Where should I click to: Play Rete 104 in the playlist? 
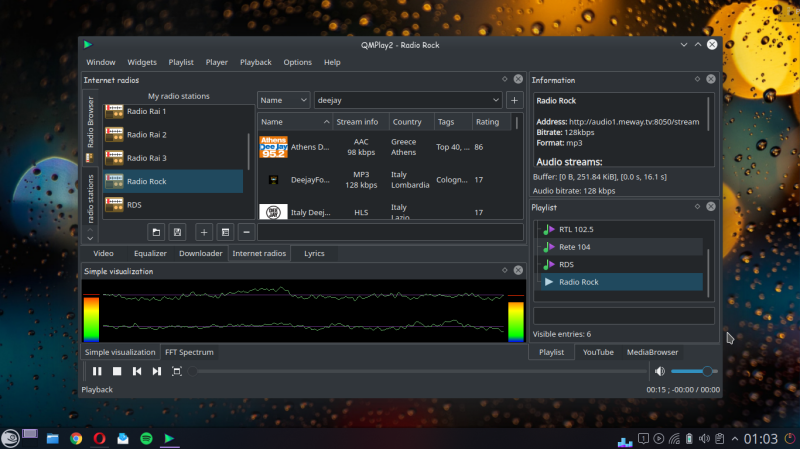pyautogui.click(x=621, y=247)
